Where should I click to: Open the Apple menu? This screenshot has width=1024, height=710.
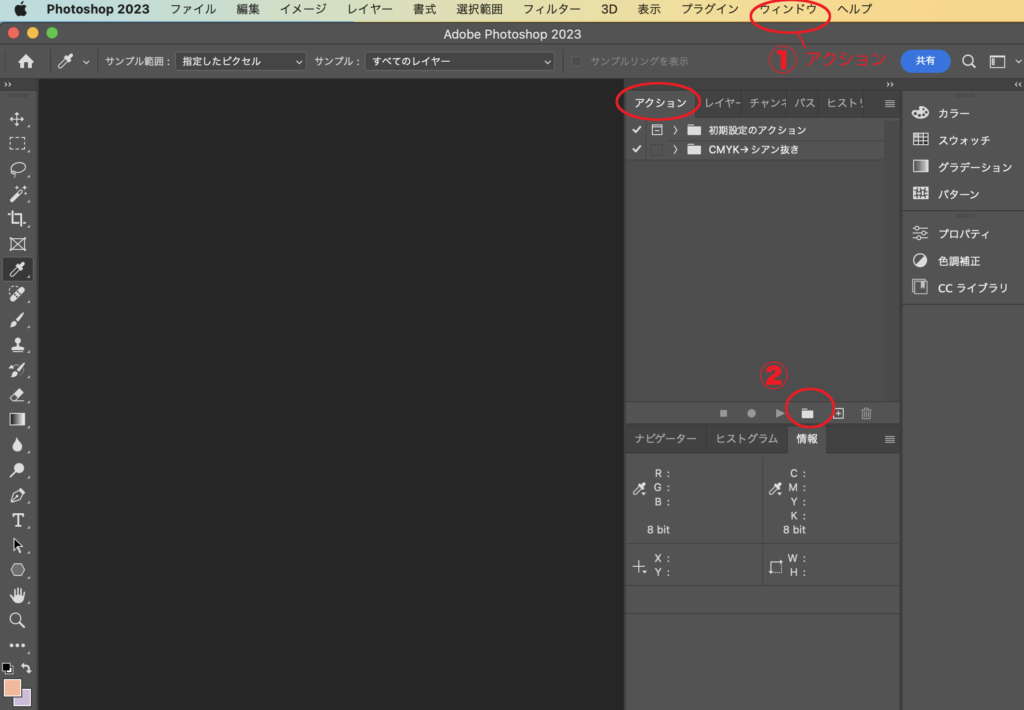pyautogui.click(x=21, y=9)
